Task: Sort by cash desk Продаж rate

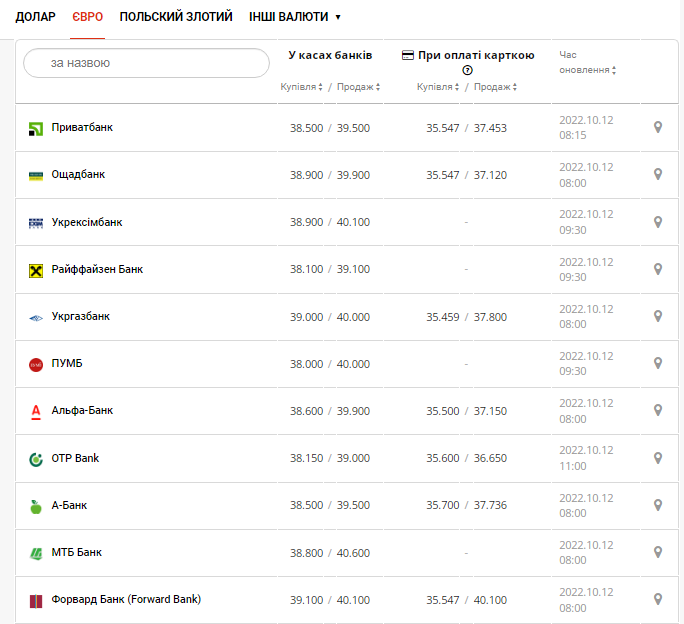Action: click(358, 87)
